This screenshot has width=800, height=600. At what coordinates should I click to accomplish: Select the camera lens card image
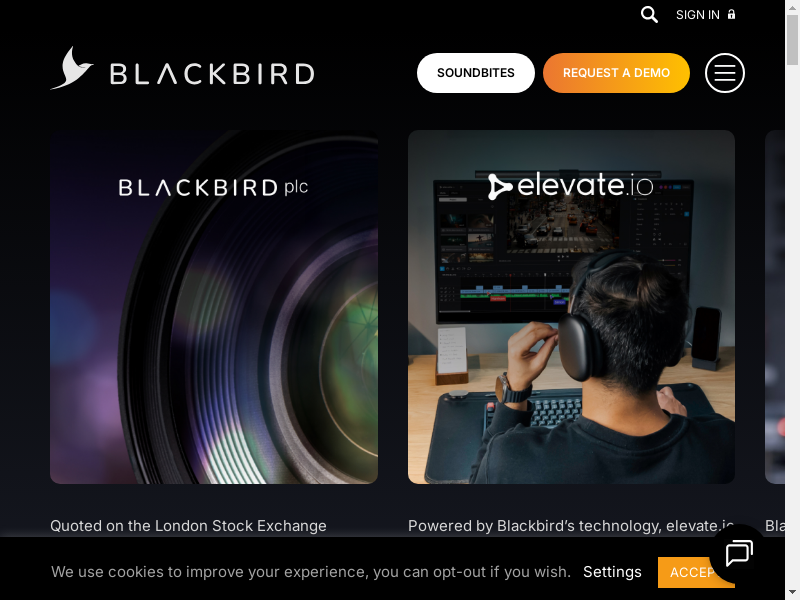(x=214, y=307)
